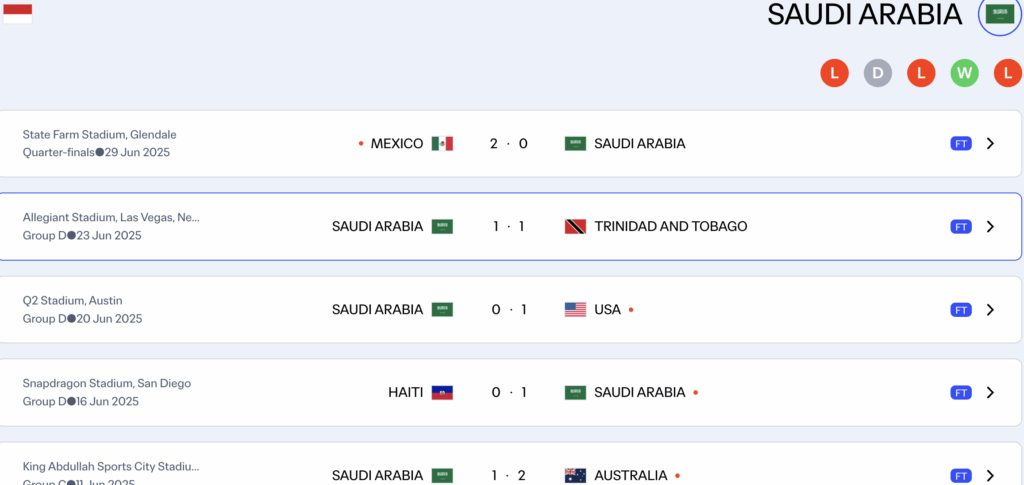The height and width of the screenshot is (485, 1024).
Task: Open the MEXICO team link
Action: [x=396, y=144]
